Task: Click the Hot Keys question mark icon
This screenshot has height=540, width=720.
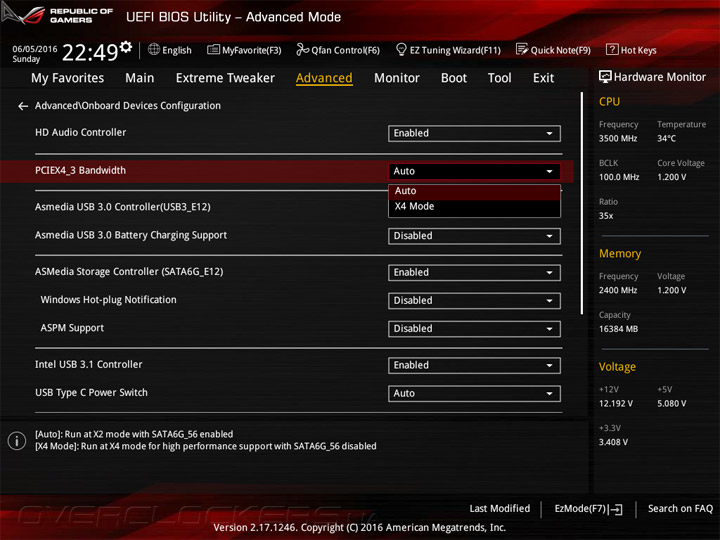Action: tap(612, 49)
